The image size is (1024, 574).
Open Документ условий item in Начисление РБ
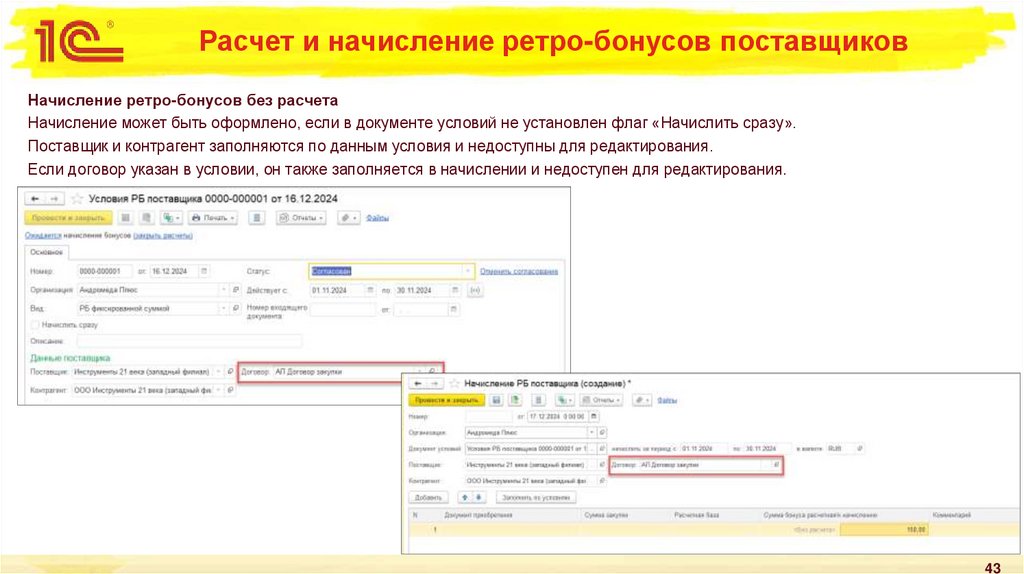pyautogui.click(x=602, y=449)
